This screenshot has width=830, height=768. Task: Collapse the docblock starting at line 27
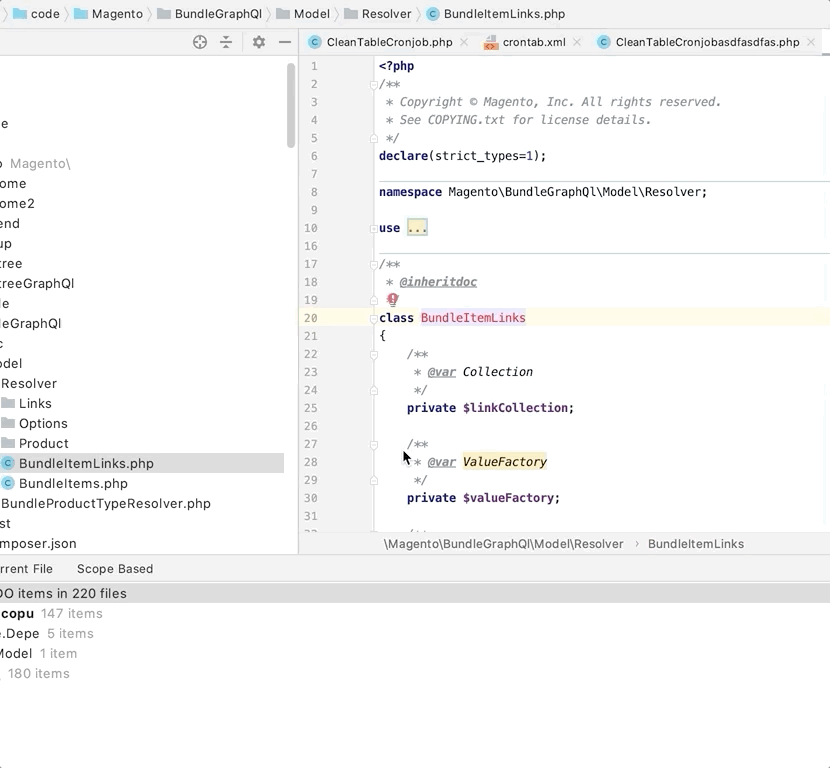[x=374, y=445]
